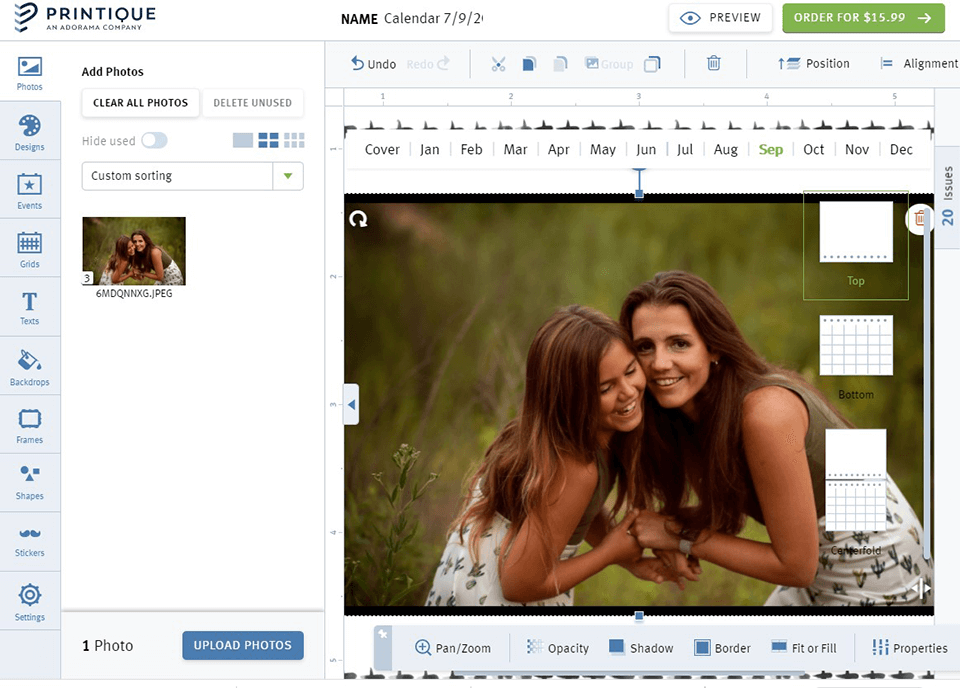Switch to the Sep month tab
This screenshot has width=960, height=688.
tap(770, 149)
